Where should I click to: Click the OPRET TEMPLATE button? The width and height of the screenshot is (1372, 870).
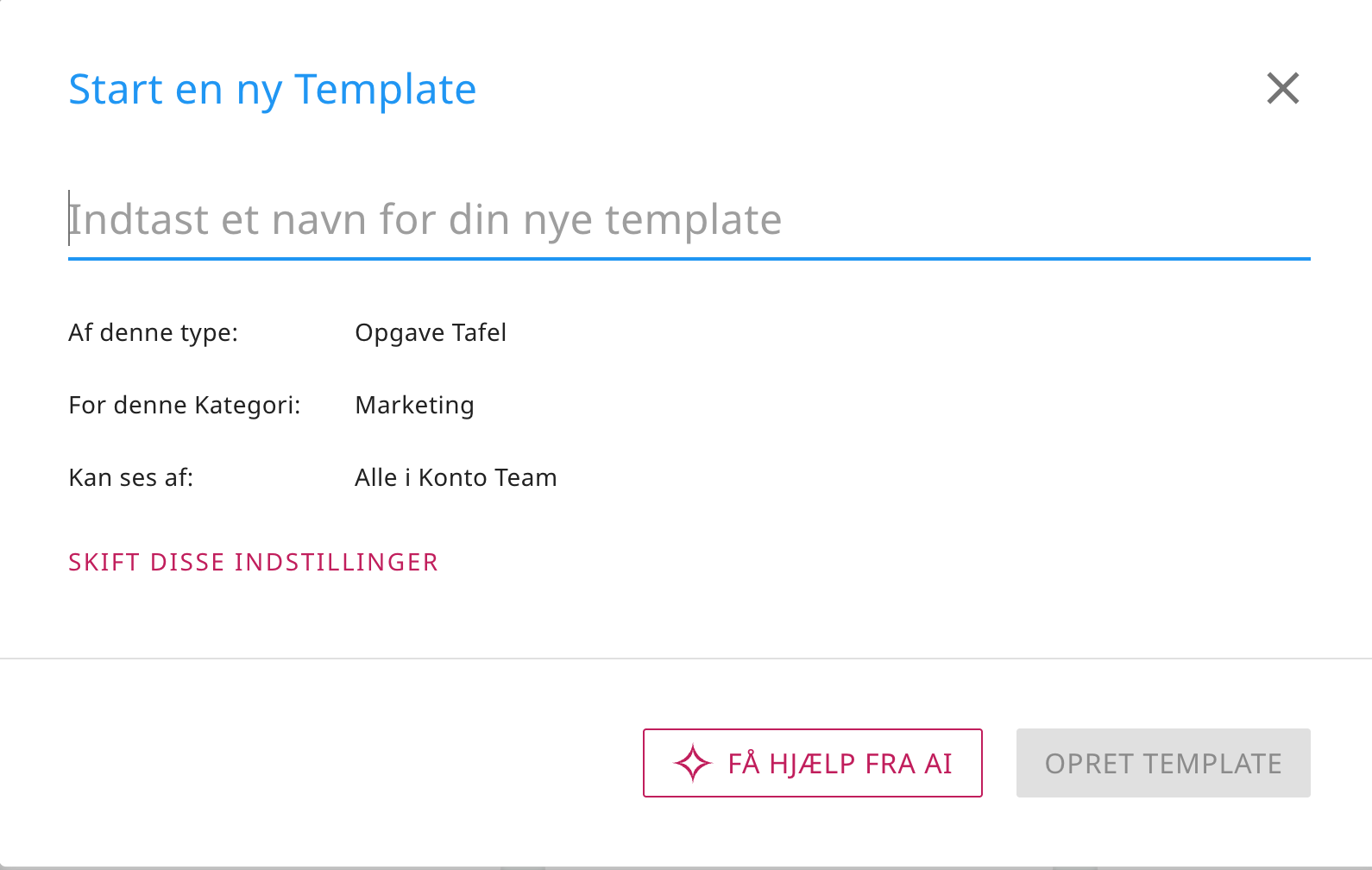coord(1162,763)
